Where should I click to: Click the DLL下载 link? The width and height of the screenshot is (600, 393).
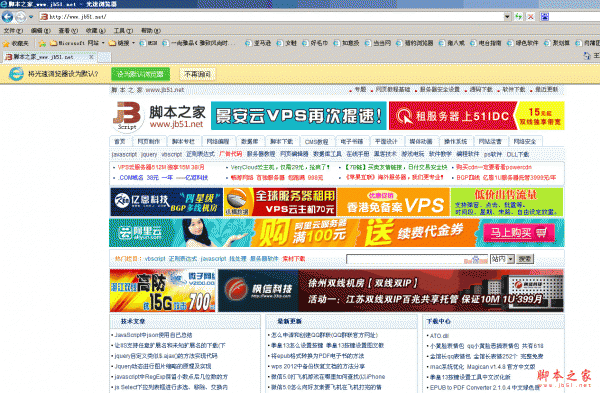pos(518,154)
